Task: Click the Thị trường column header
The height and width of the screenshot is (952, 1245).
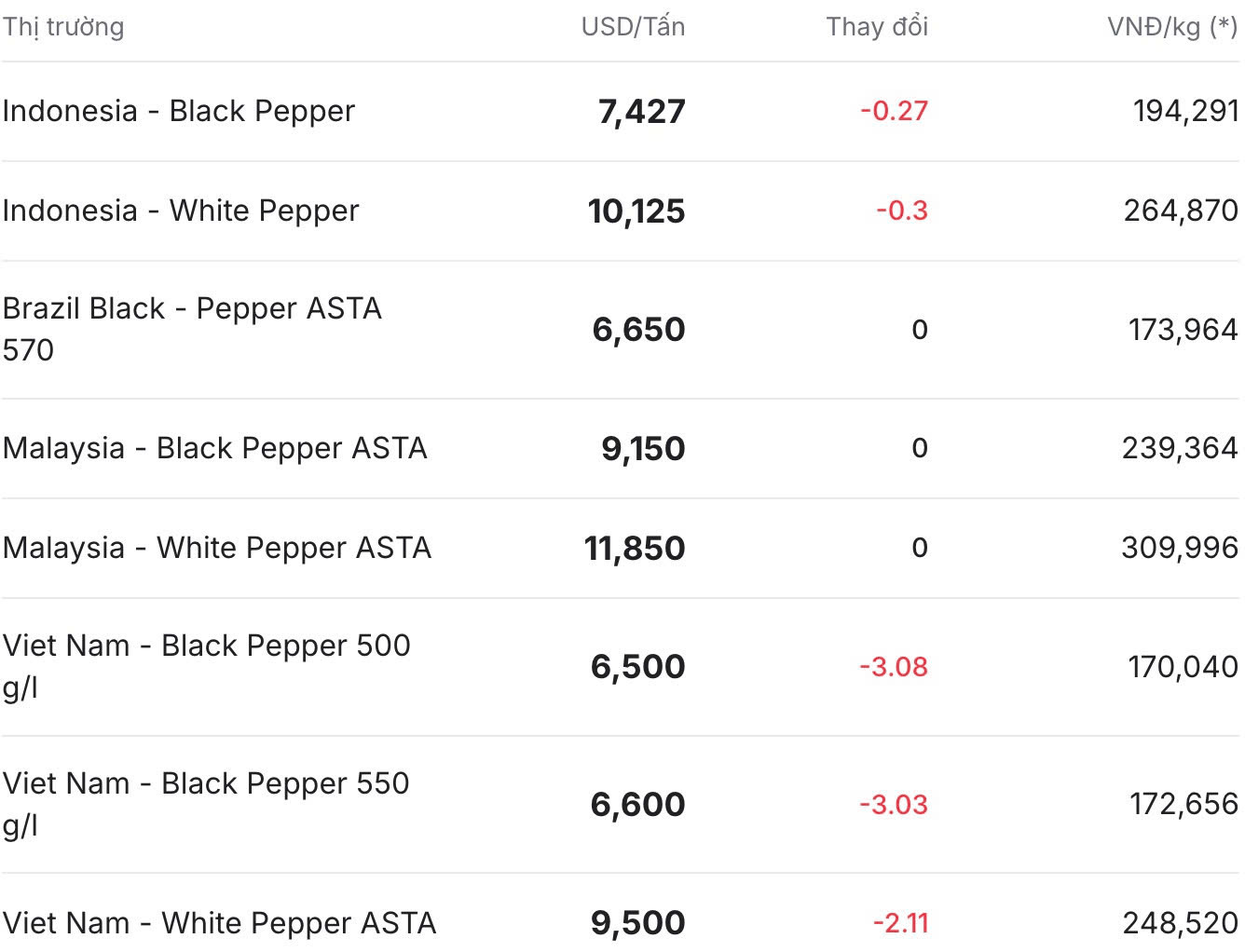Action: [63, 27]
